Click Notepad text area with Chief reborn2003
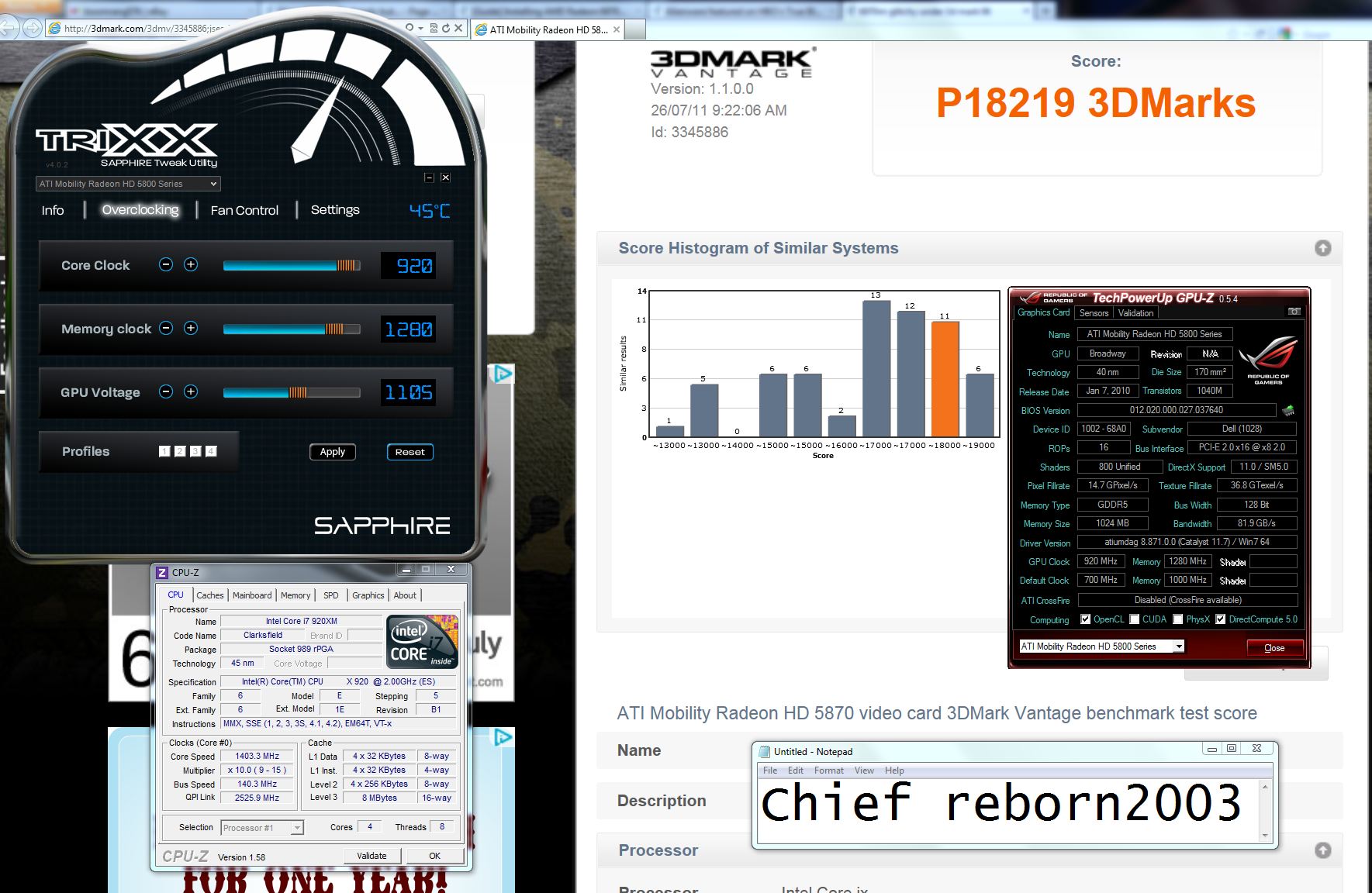This screenshot has height=893, width=1372. tap(1008, 810)
